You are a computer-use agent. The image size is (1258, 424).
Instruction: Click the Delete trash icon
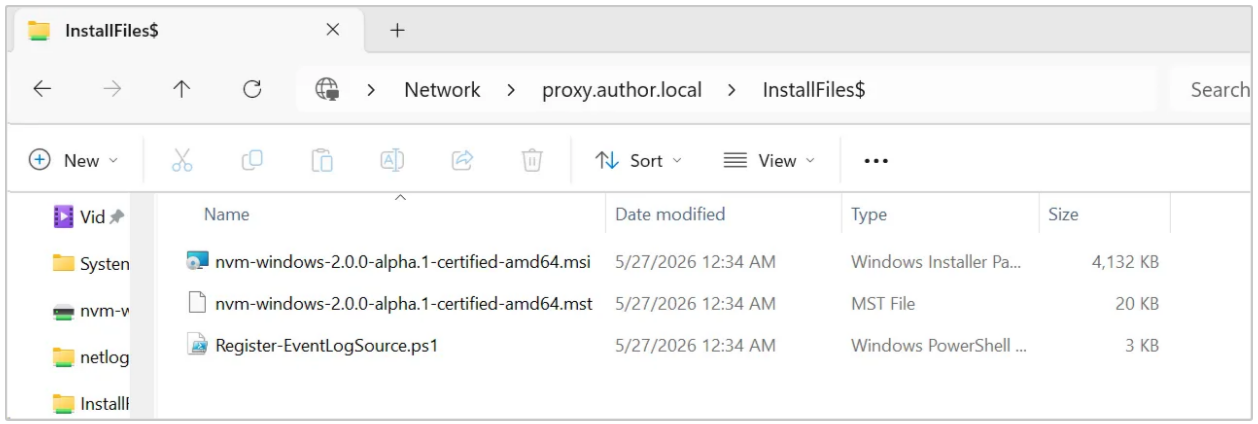(x=533, y=160)
